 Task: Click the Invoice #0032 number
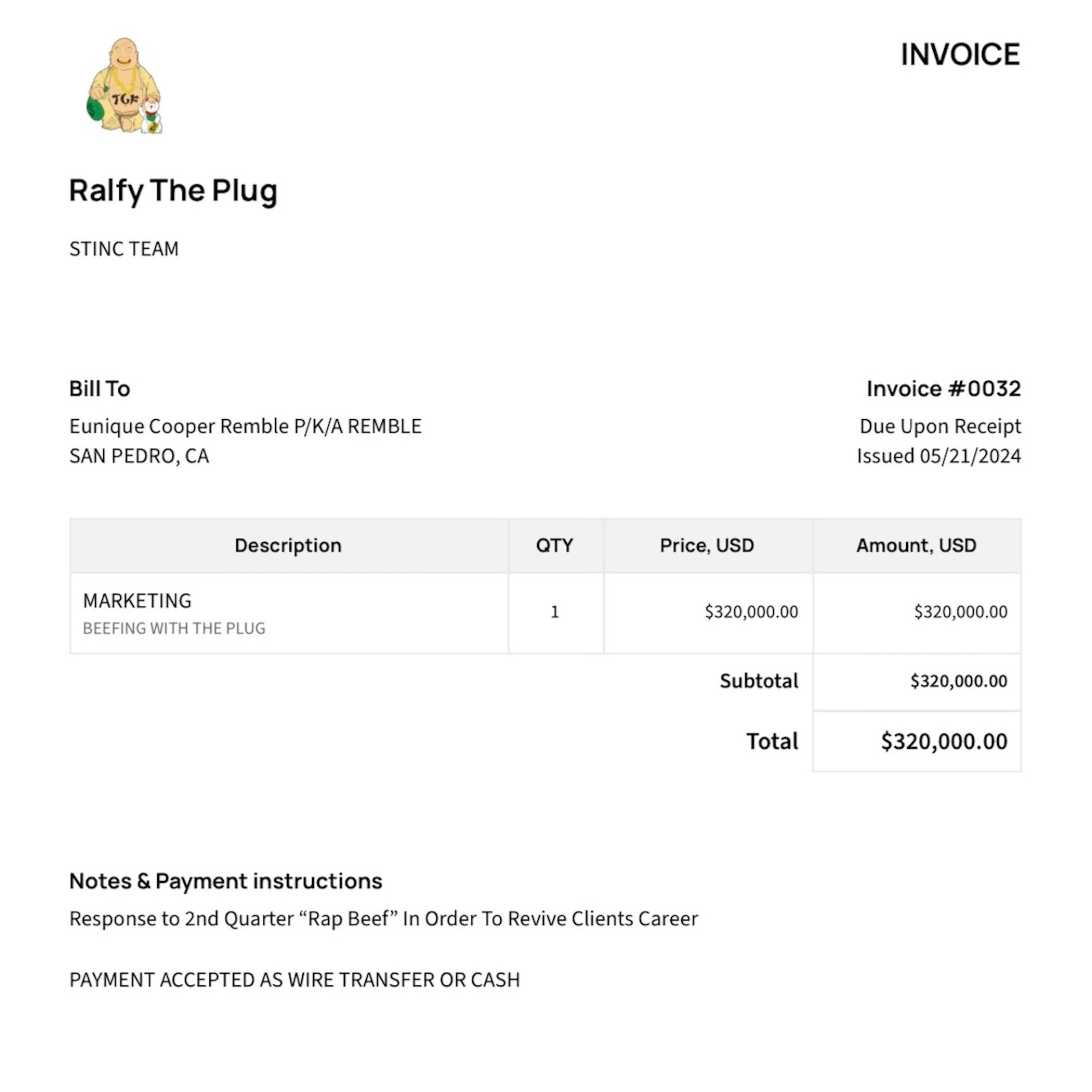[x=943, y=389]
